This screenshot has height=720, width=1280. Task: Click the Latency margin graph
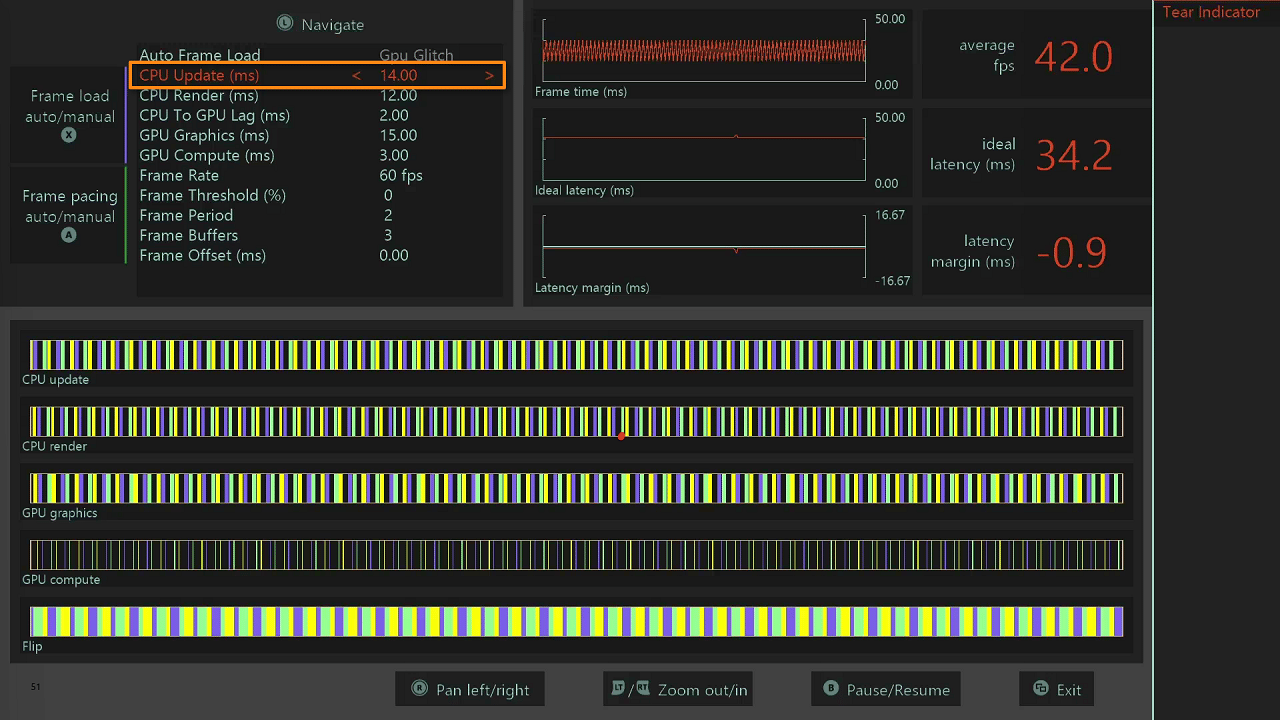tap(704, 246)
